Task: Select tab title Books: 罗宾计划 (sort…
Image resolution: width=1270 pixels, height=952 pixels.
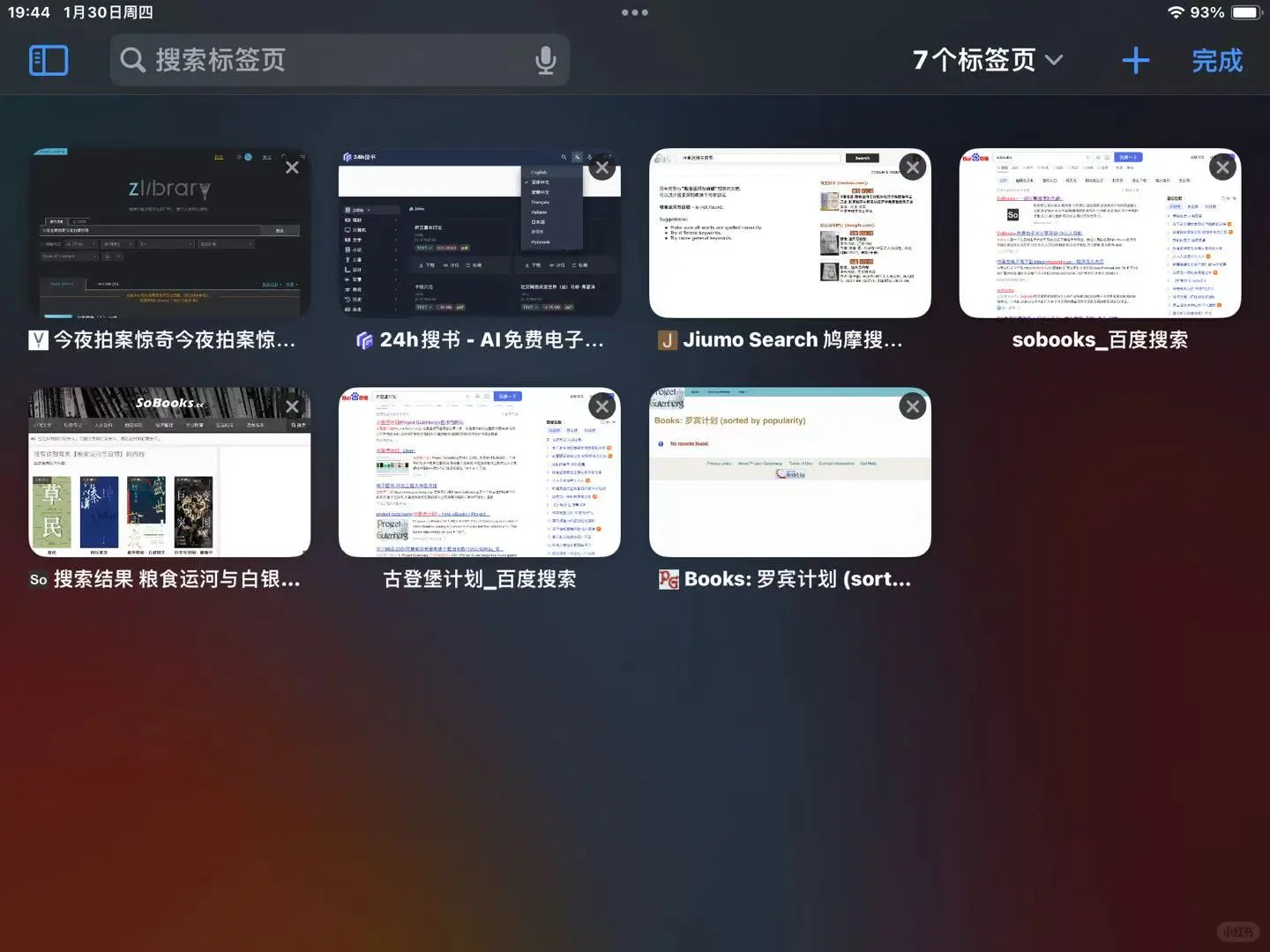Action: [797, 579]
